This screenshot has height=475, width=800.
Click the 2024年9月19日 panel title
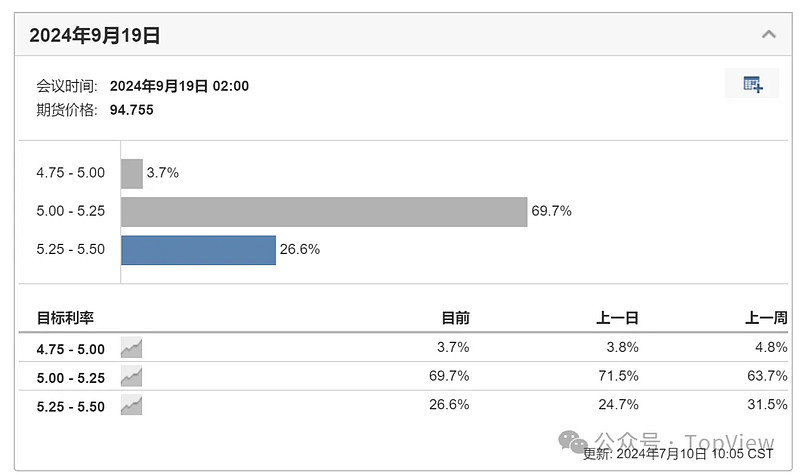(x=94, y=35)
